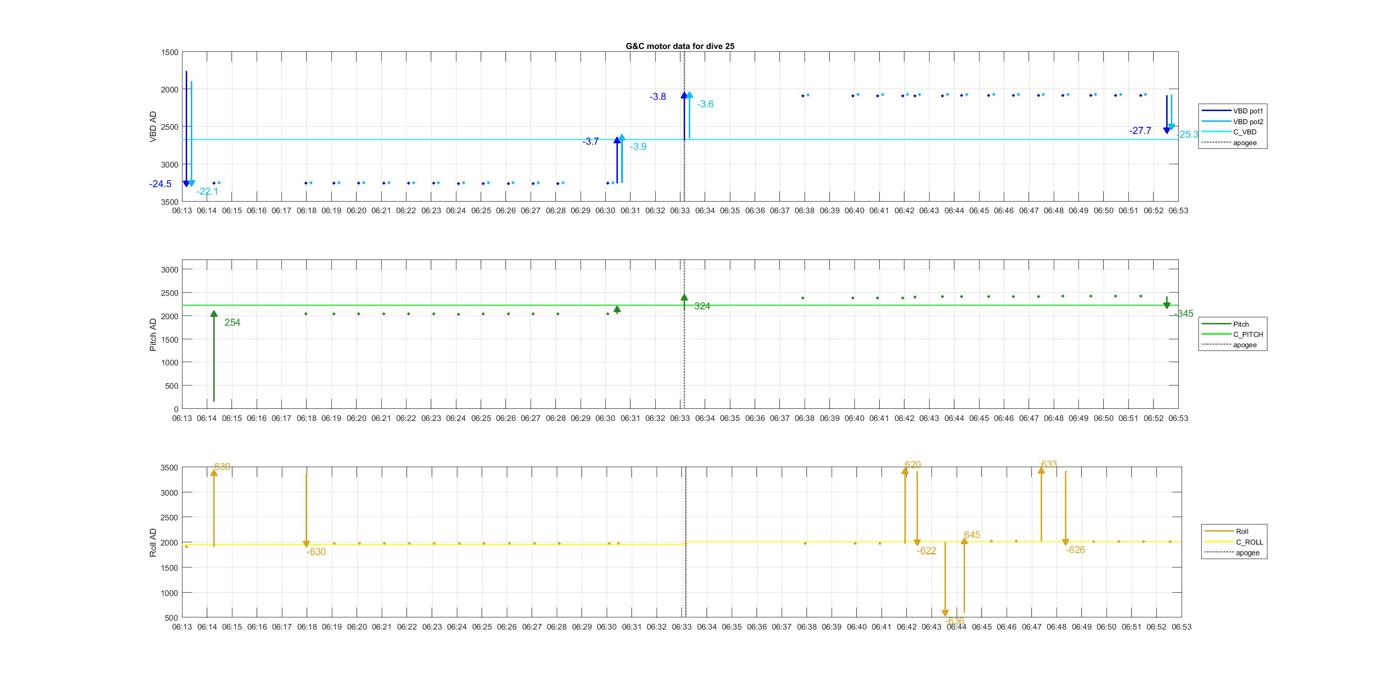Select the "C_VBD" legend entry

(1230, 132)
